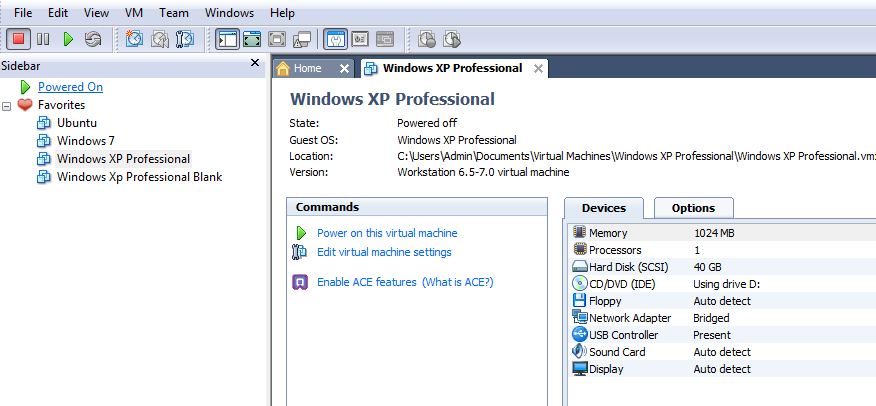Select the USB Controller device row
This screenshot has height=406, width=876.
(722, 335)
